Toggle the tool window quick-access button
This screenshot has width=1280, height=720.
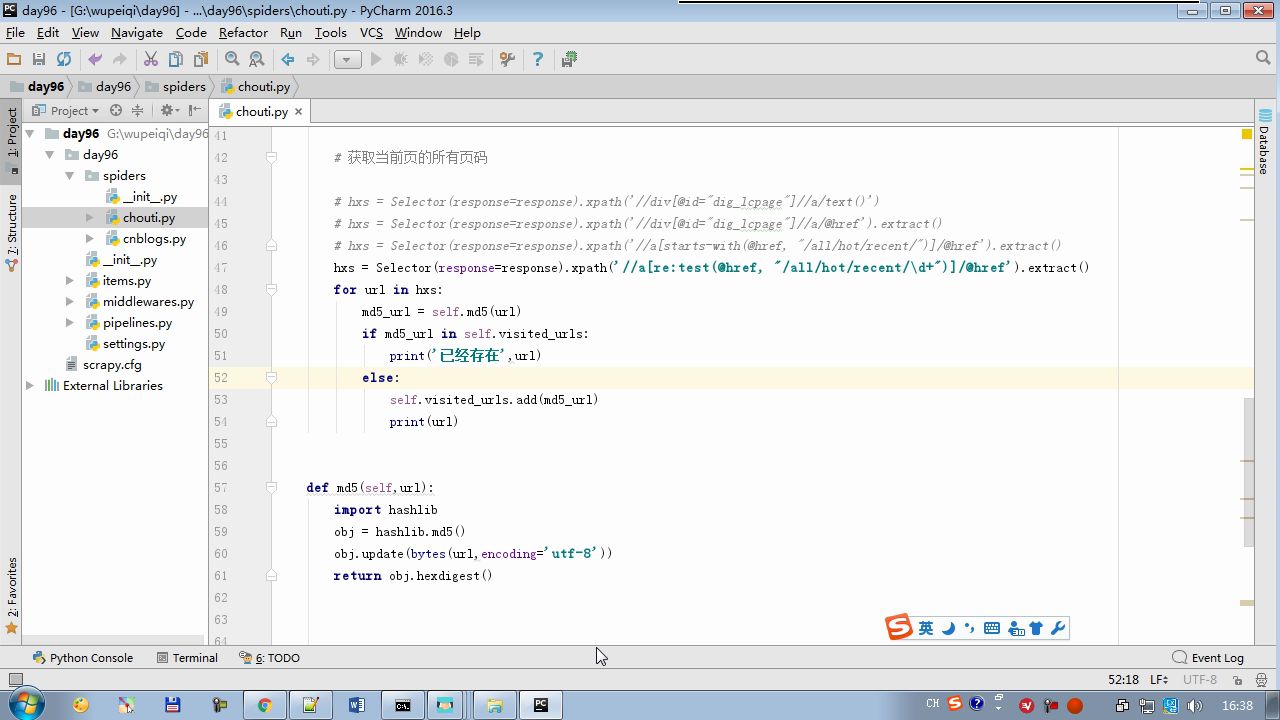tap(15, 680)
